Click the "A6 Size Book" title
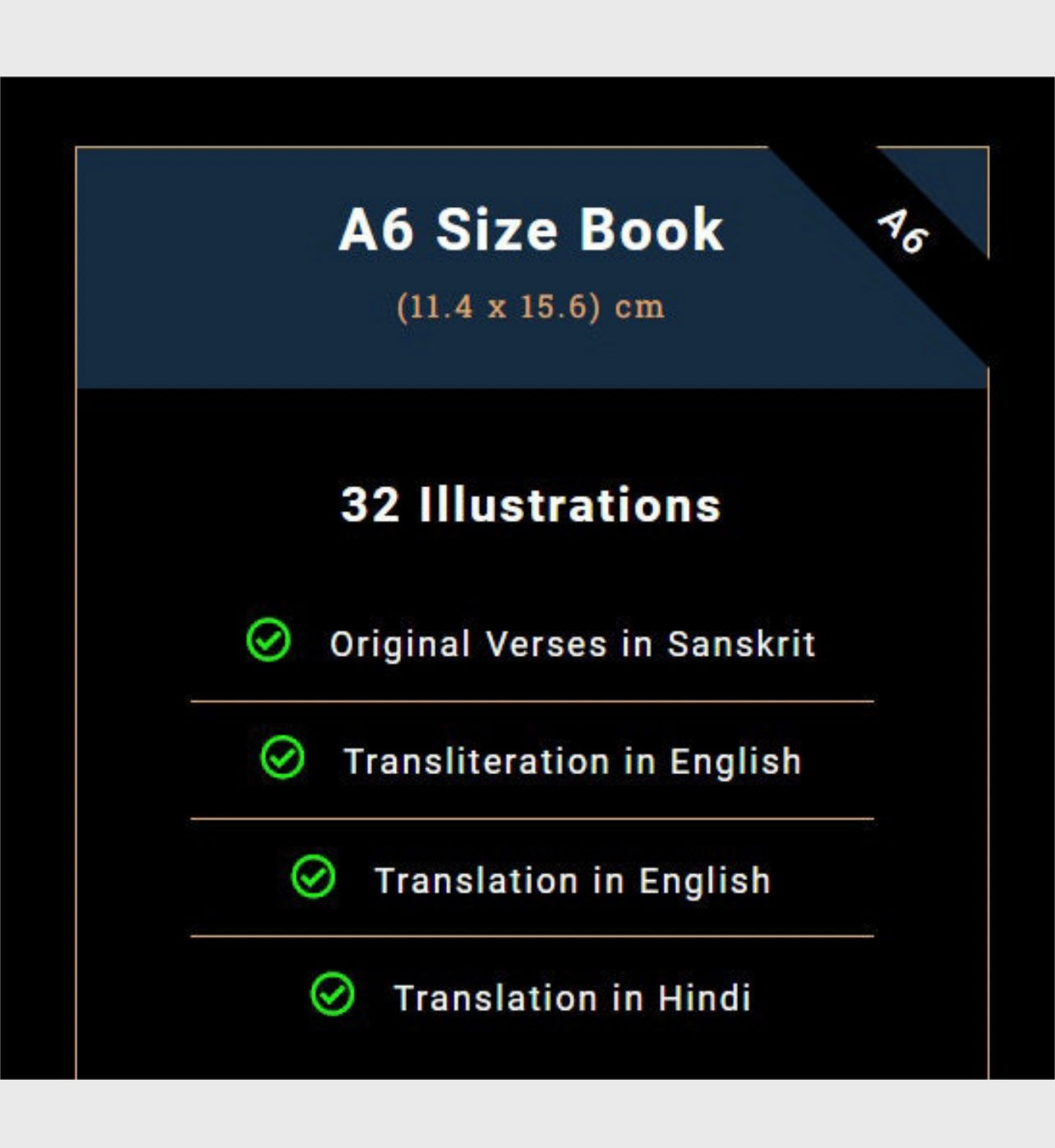This screenshot has height=1148, width=1055. point(531,229)
